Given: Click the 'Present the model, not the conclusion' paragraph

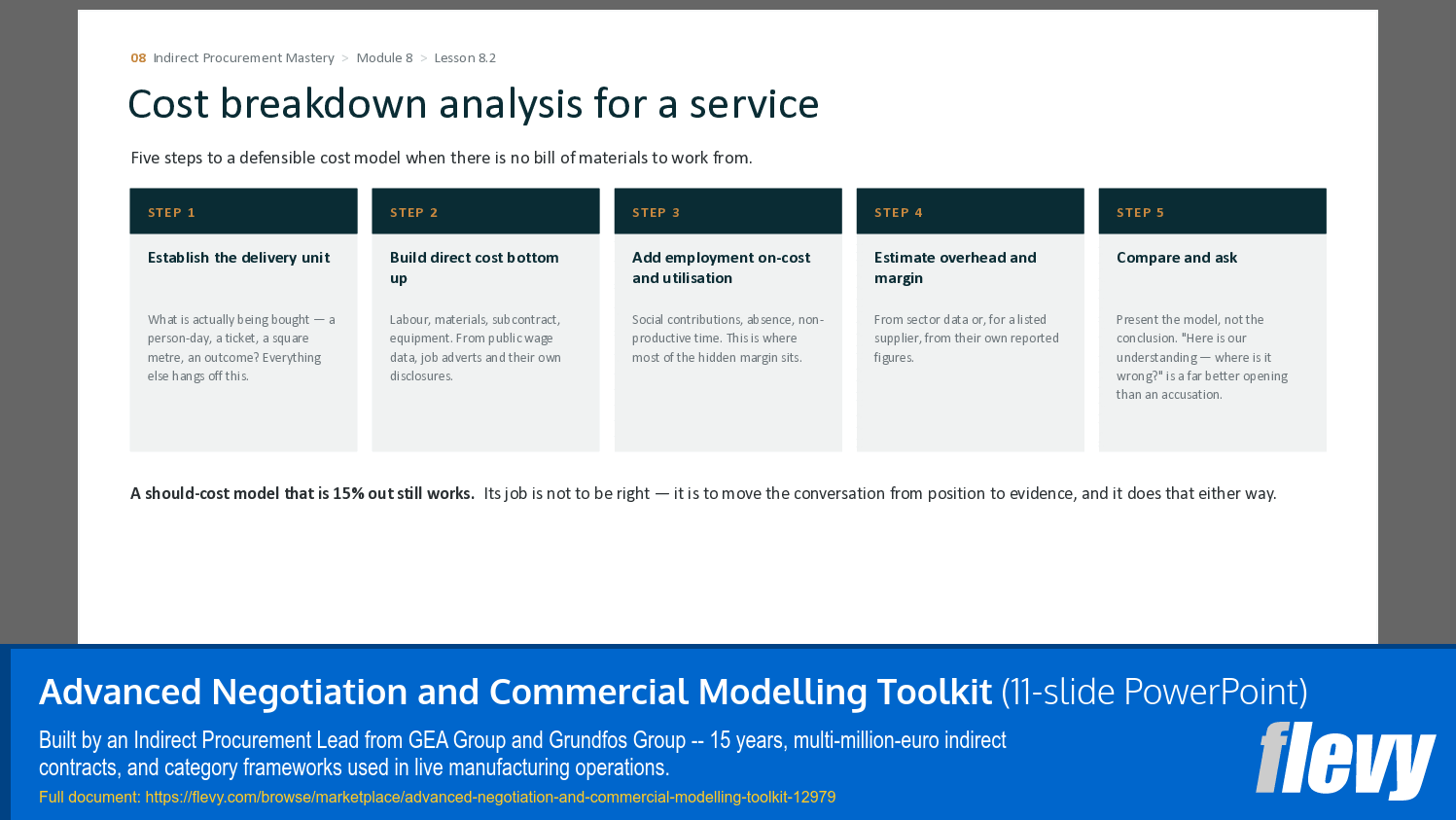Looking at the screenshot, I should coord(1202,357).
